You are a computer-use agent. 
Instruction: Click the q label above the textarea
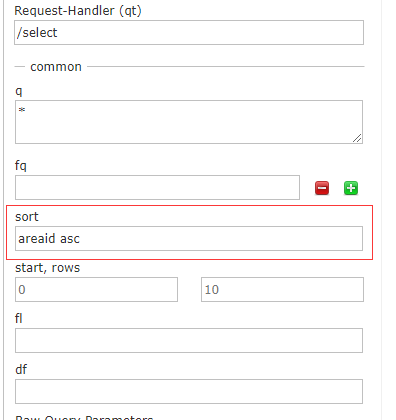[x=19, y=91]
